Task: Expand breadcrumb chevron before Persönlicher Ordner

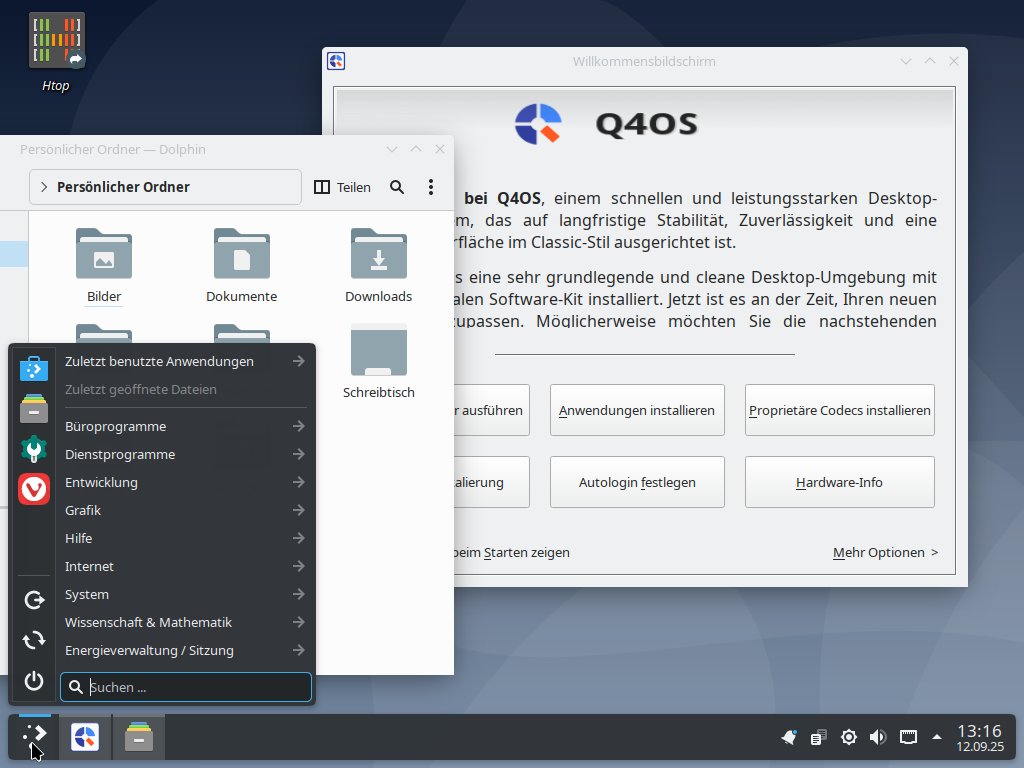Action: [x=44, y=187]
